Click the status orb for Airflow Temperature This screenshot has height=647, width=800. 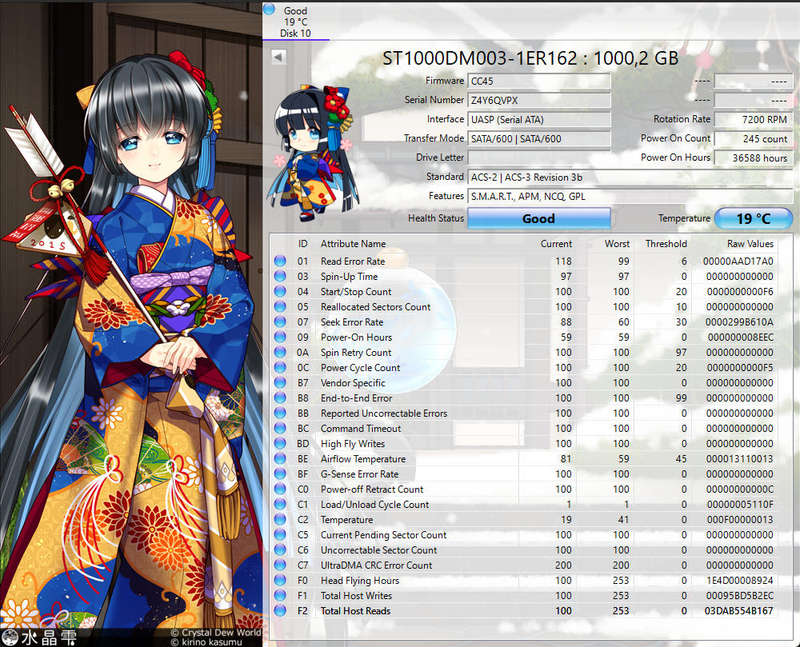click(280, 459)
